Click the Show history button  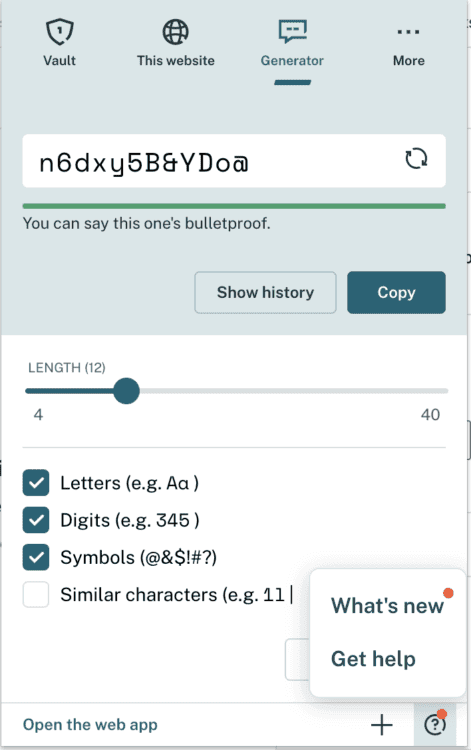pos(265,293)
